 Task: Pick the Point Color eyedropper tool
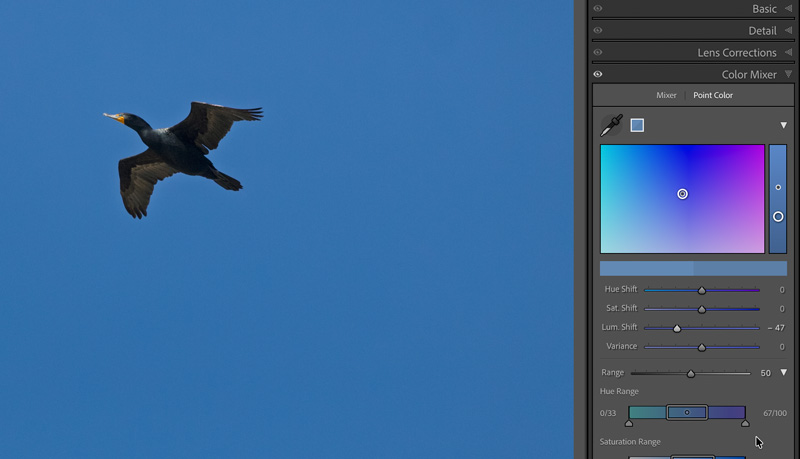pyautogui.click(x=611, y=125)
